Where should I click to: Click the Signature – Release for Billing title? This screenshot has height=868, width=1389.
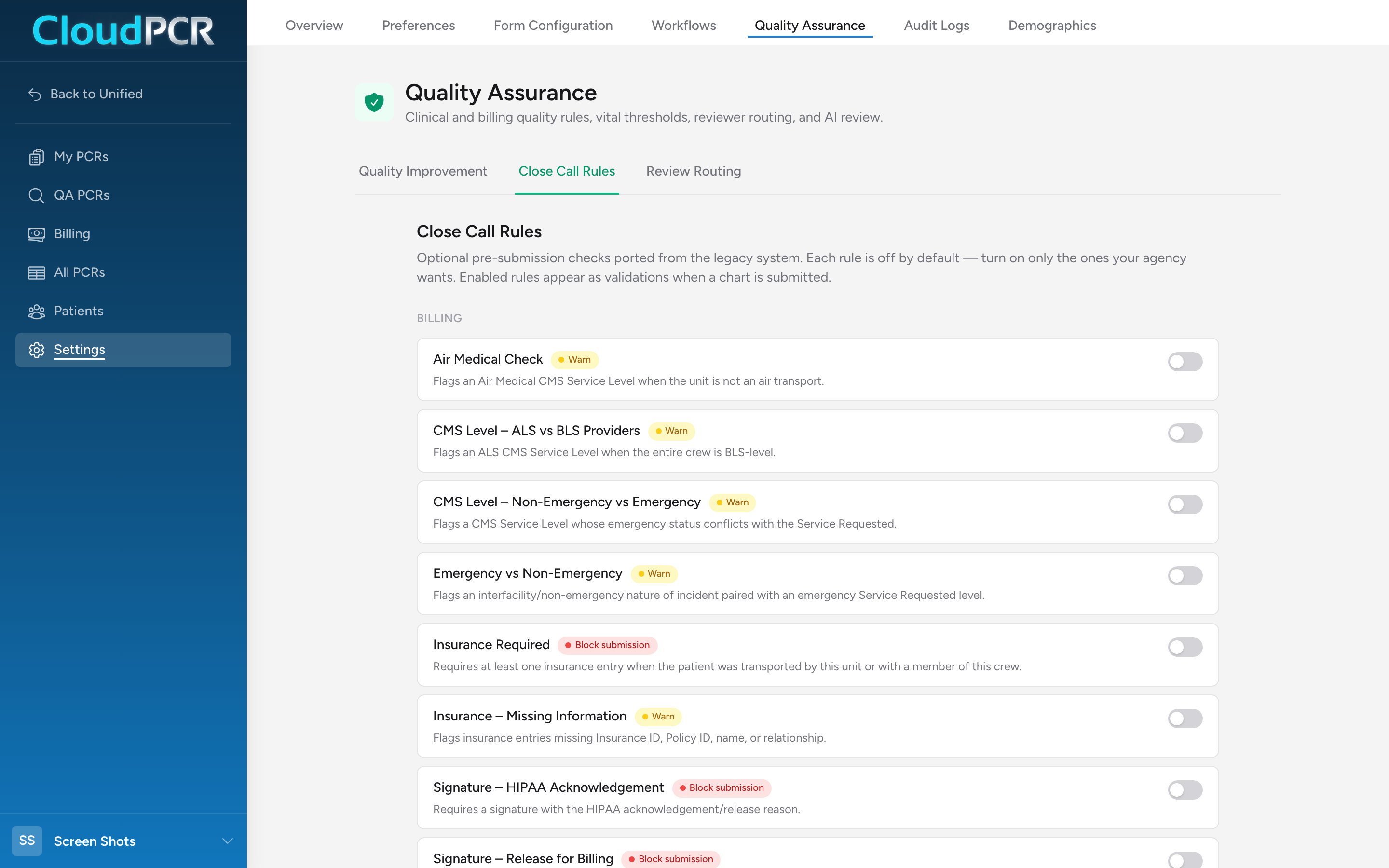pos(523,858)
